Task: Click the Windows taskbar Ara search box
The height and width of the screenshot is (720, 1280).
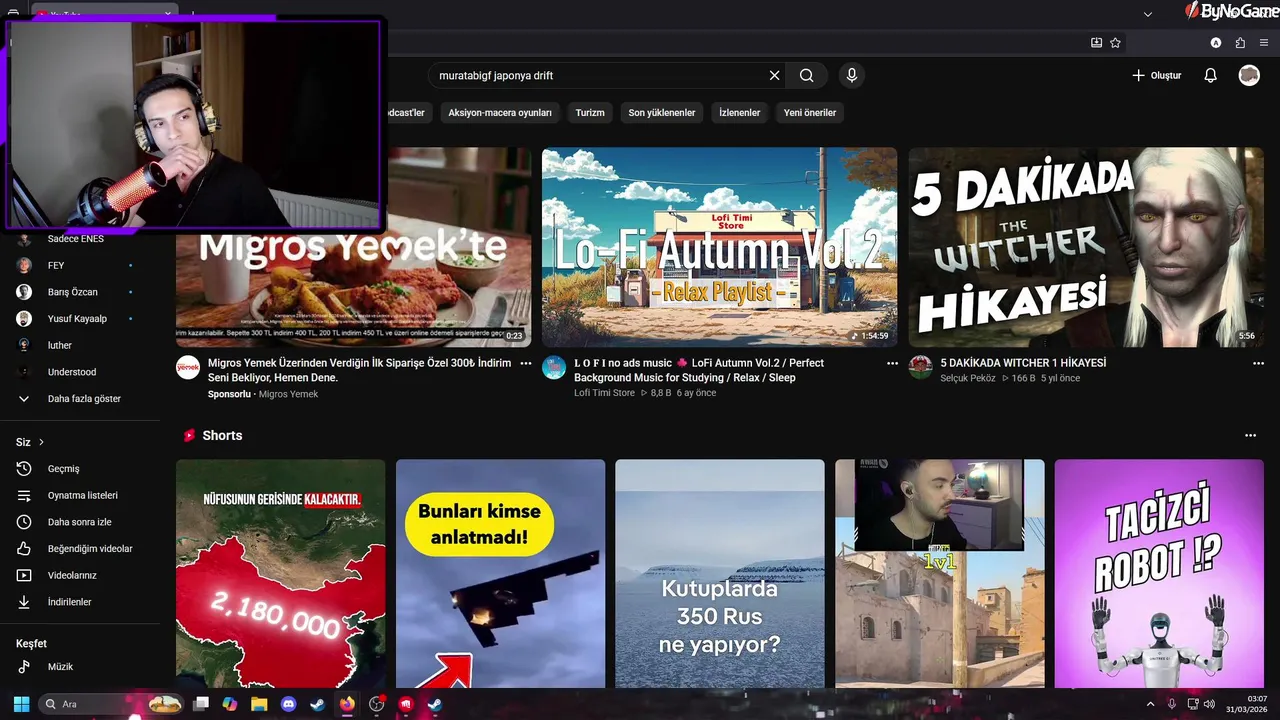Action: (110, 704)
